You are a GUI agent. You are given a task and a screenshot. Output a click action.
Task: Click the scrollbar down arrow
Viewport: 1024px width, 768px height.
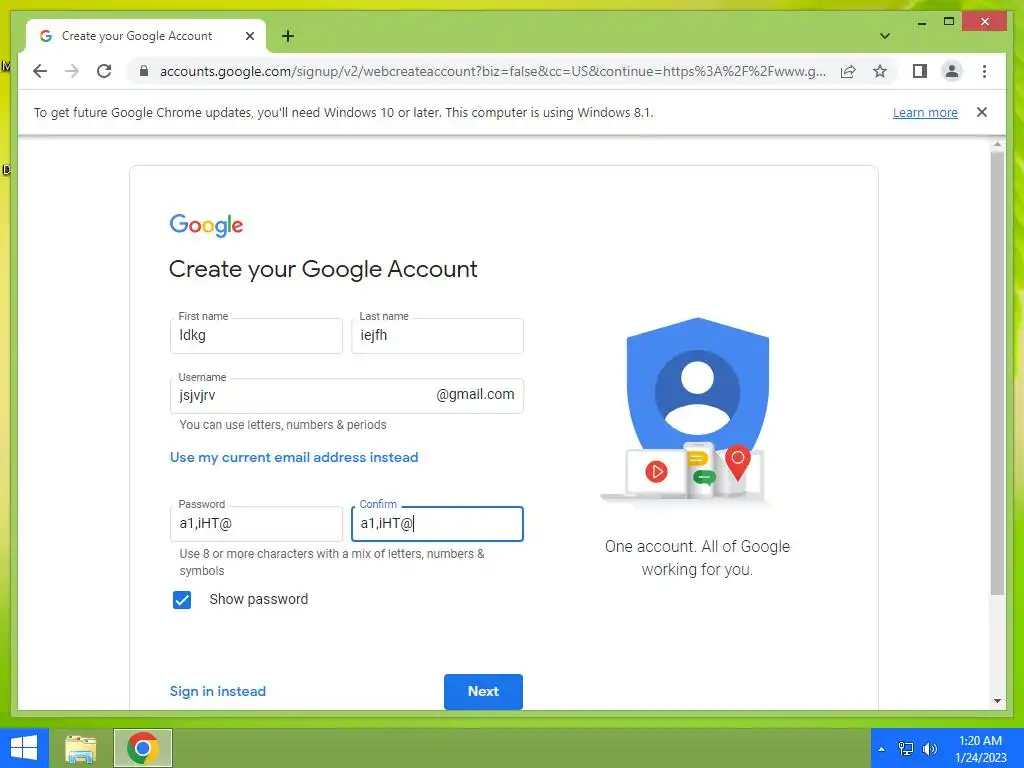point(997,701)
